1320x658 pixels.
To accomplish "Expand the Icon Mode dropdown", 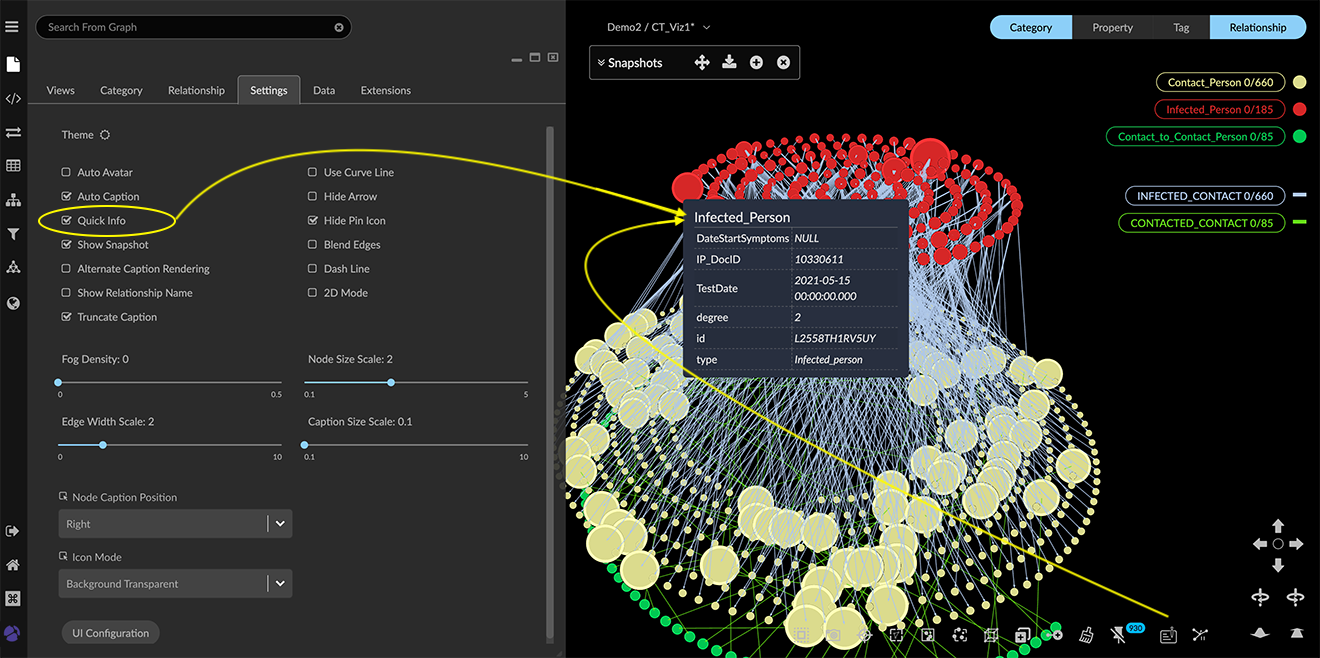I will click(175, 584).
